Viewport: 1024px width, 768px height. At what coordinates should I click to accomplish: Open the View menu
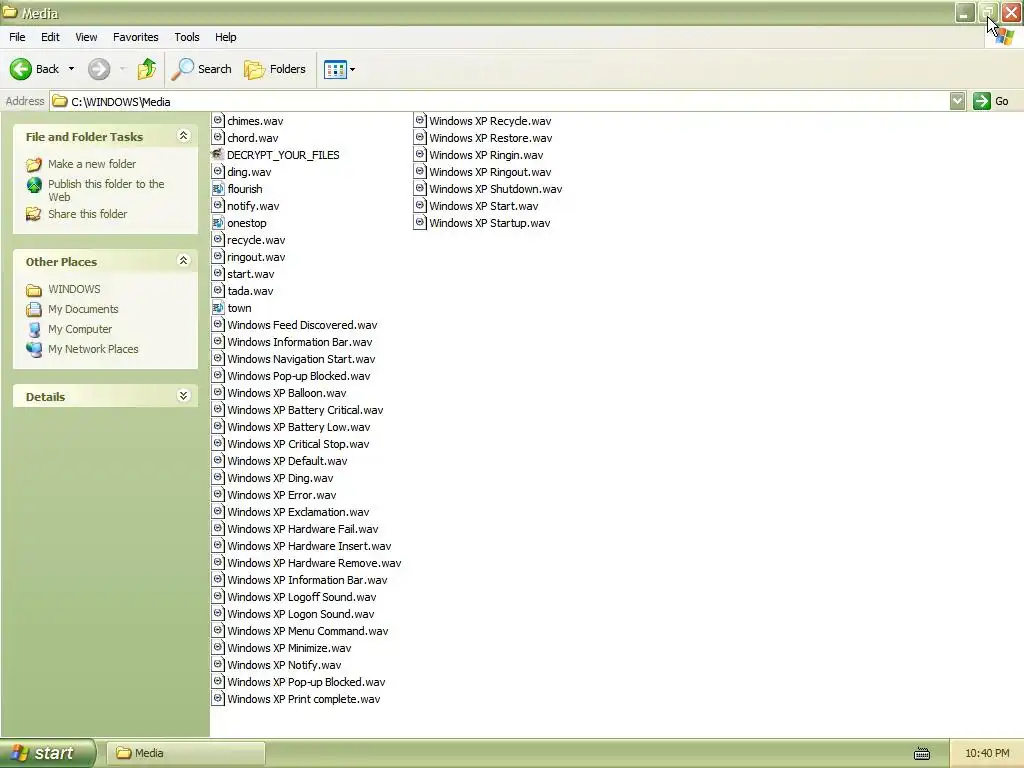(x=86, y=37)
